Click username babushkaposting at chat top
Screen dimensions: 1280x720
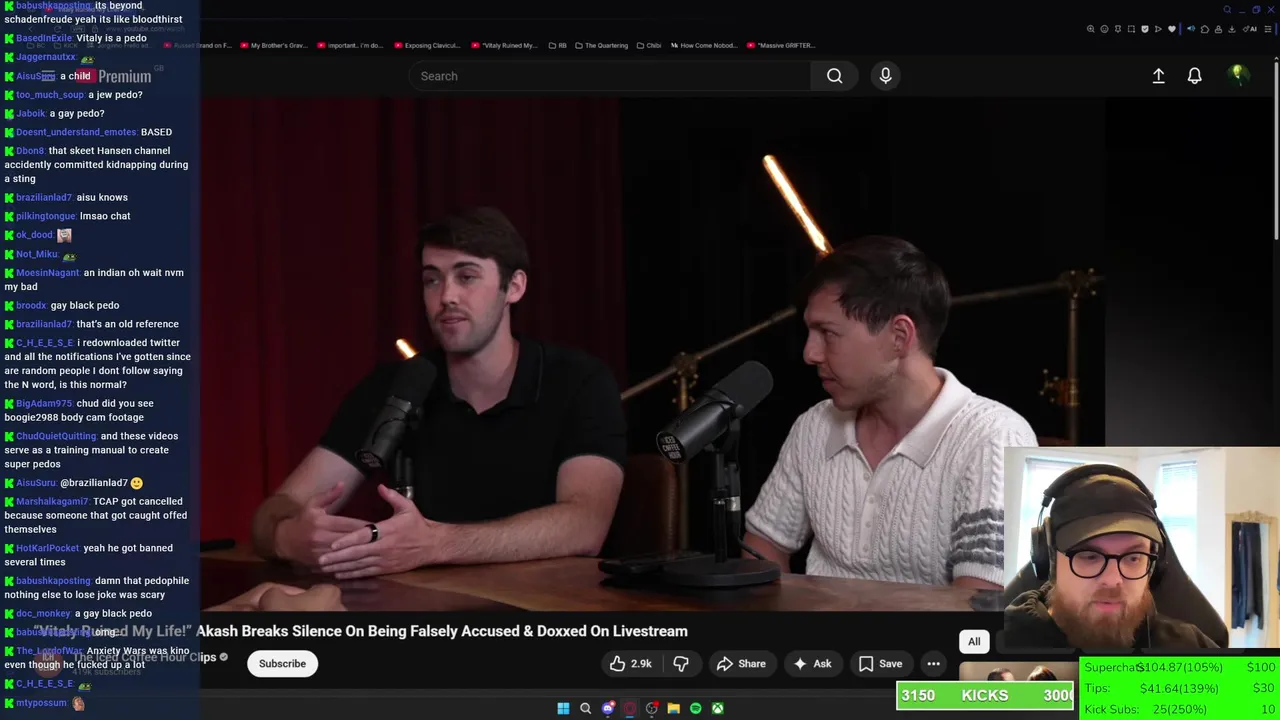[x=51, y=6]
